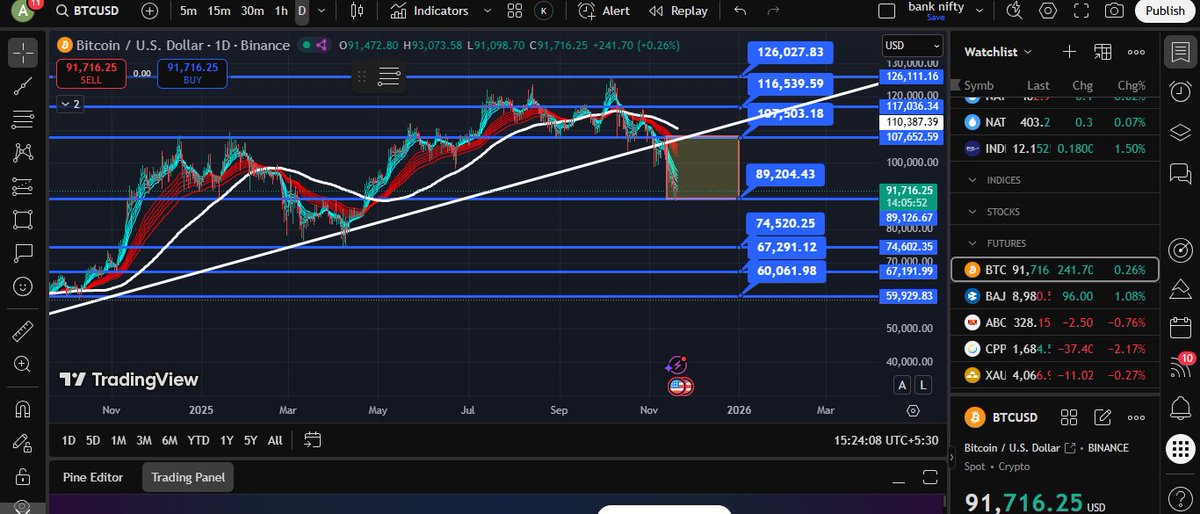
Task: Click the blue BUY 91,716.25 button
Action: [x=192, y=72]
